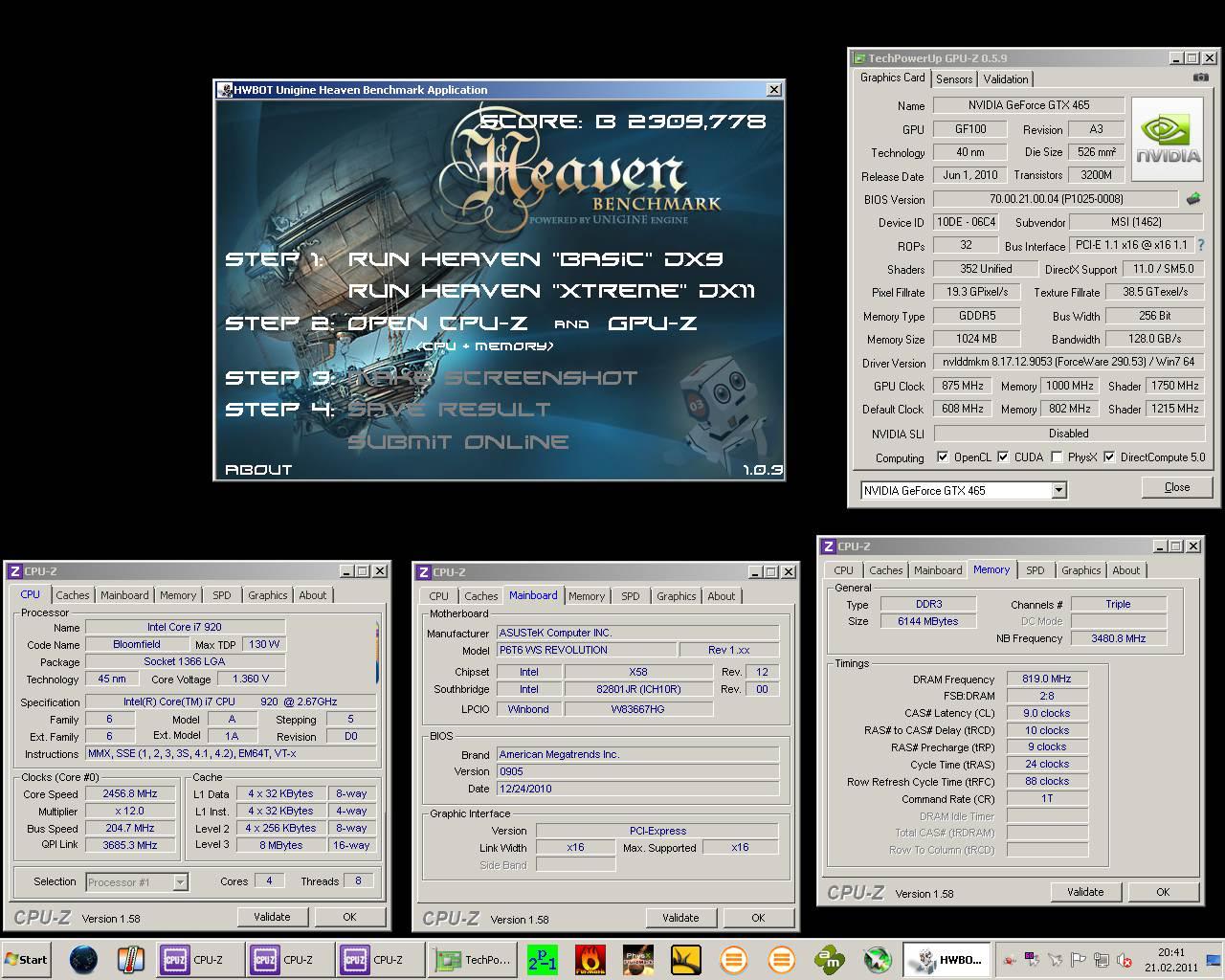Launch the PhysX FluidMark taskbar icon
The width and height of the screenshot is (1225, 980).
pyautogui.click(x=638, y=960)
